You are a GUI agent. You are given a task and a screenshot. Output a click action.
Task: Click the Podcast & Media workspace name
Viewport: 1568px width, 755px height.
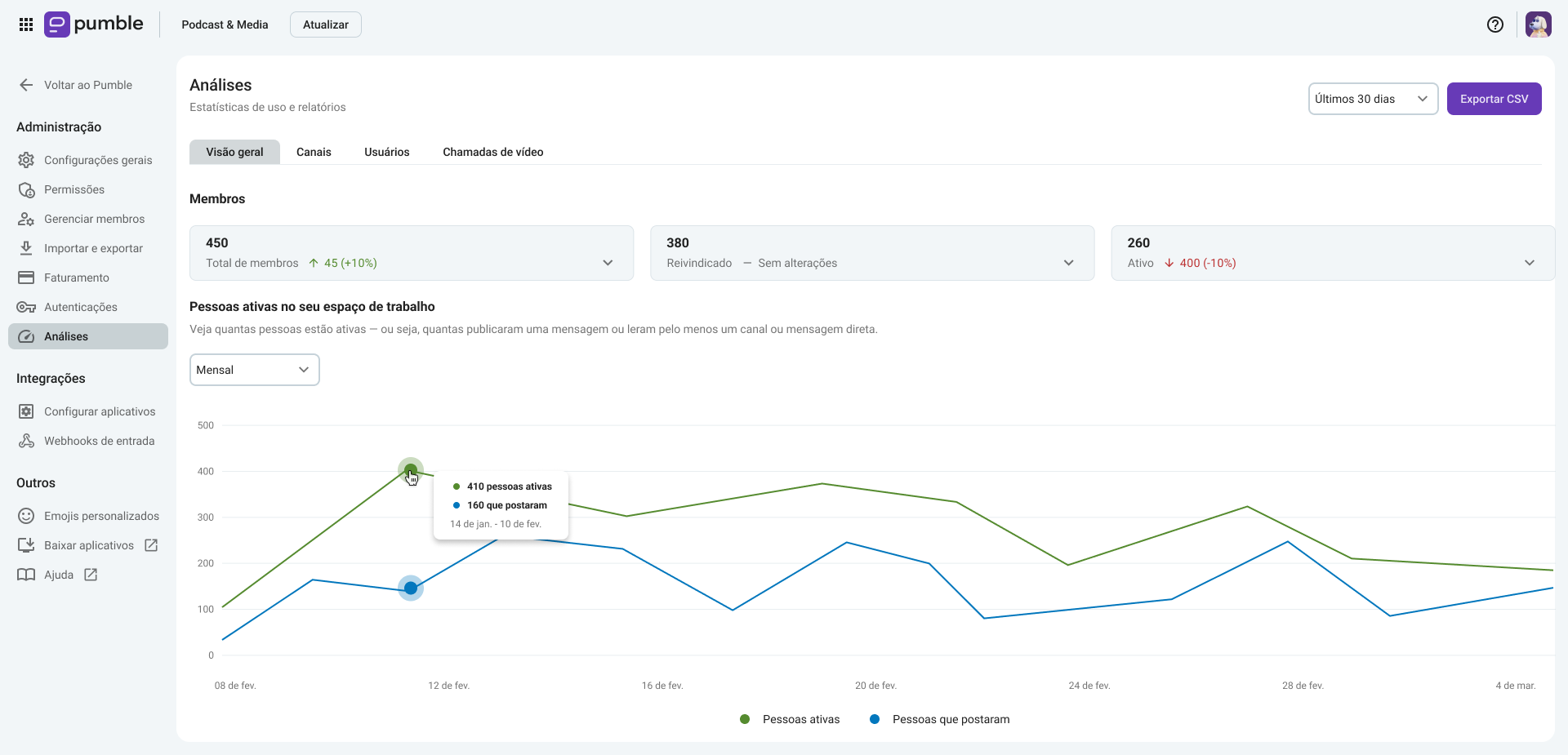(225, 24)
